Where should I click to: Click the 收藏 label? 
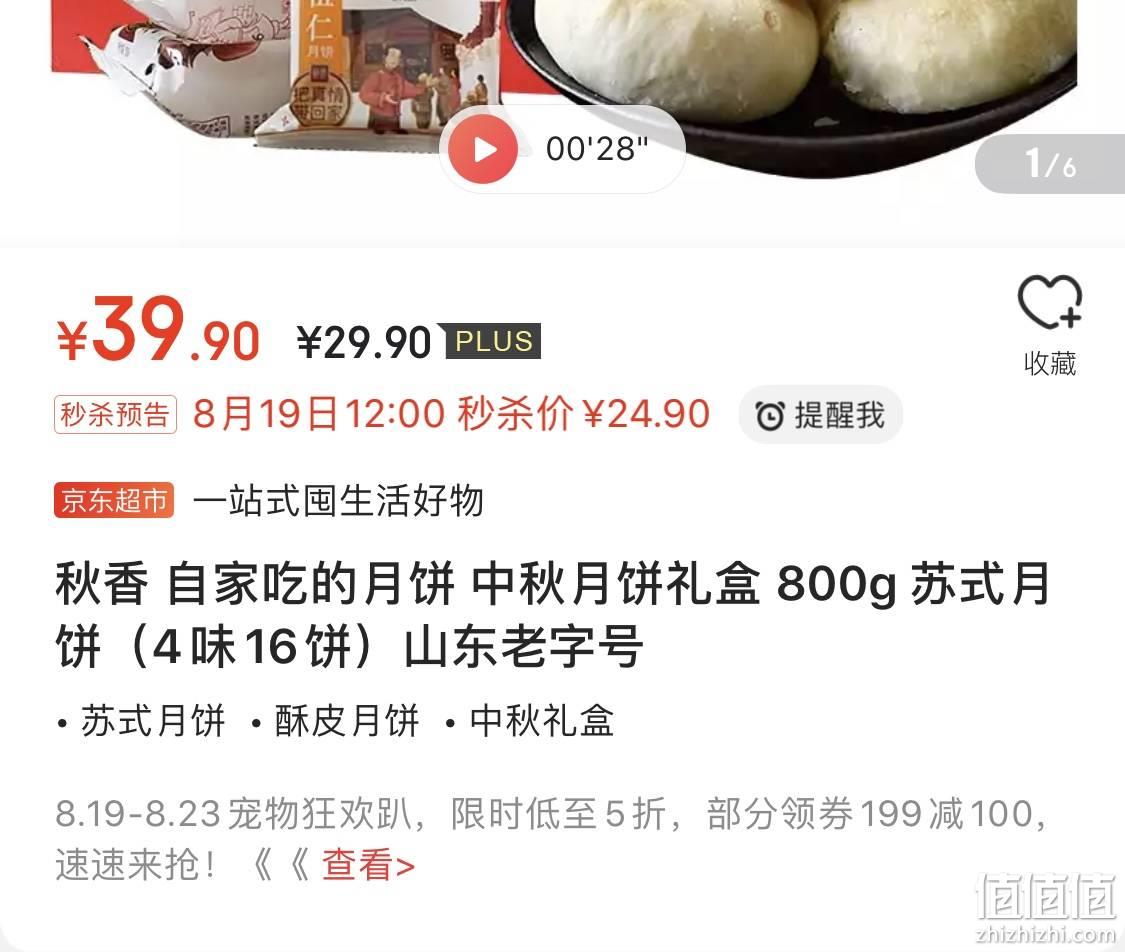click(1050, 363)
